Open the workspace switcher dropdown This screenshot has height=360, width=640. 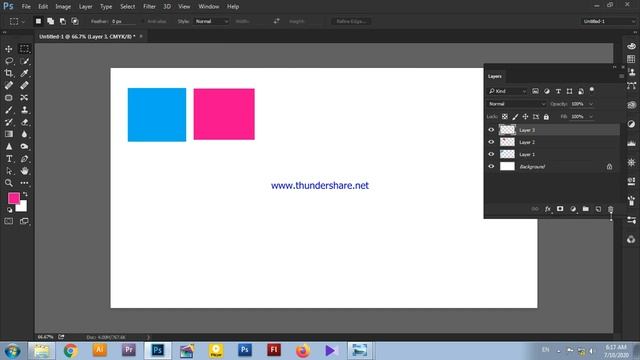click(x=608, y=21)
